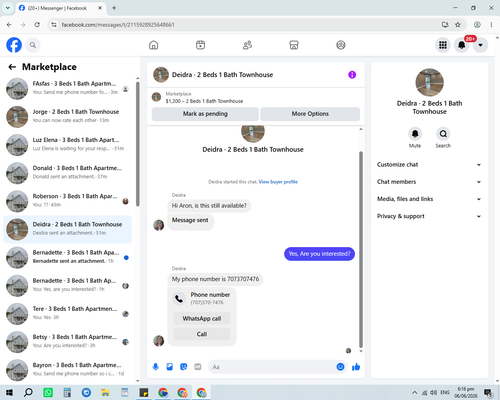
Task: Bookmark this page with star icon
Action: click(x=458, y=25)
